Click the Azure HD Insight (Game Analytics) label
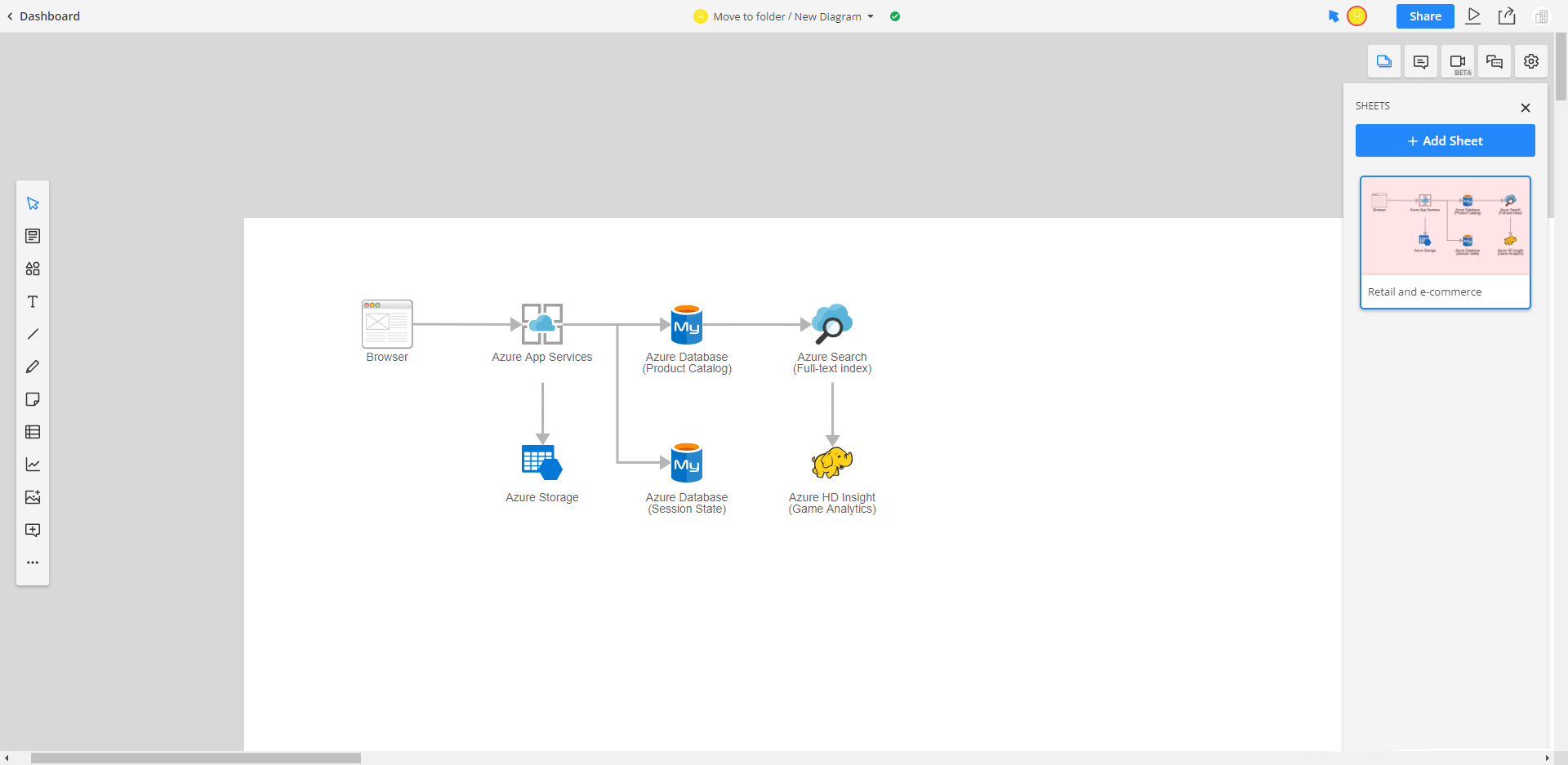 pos(832,503)
